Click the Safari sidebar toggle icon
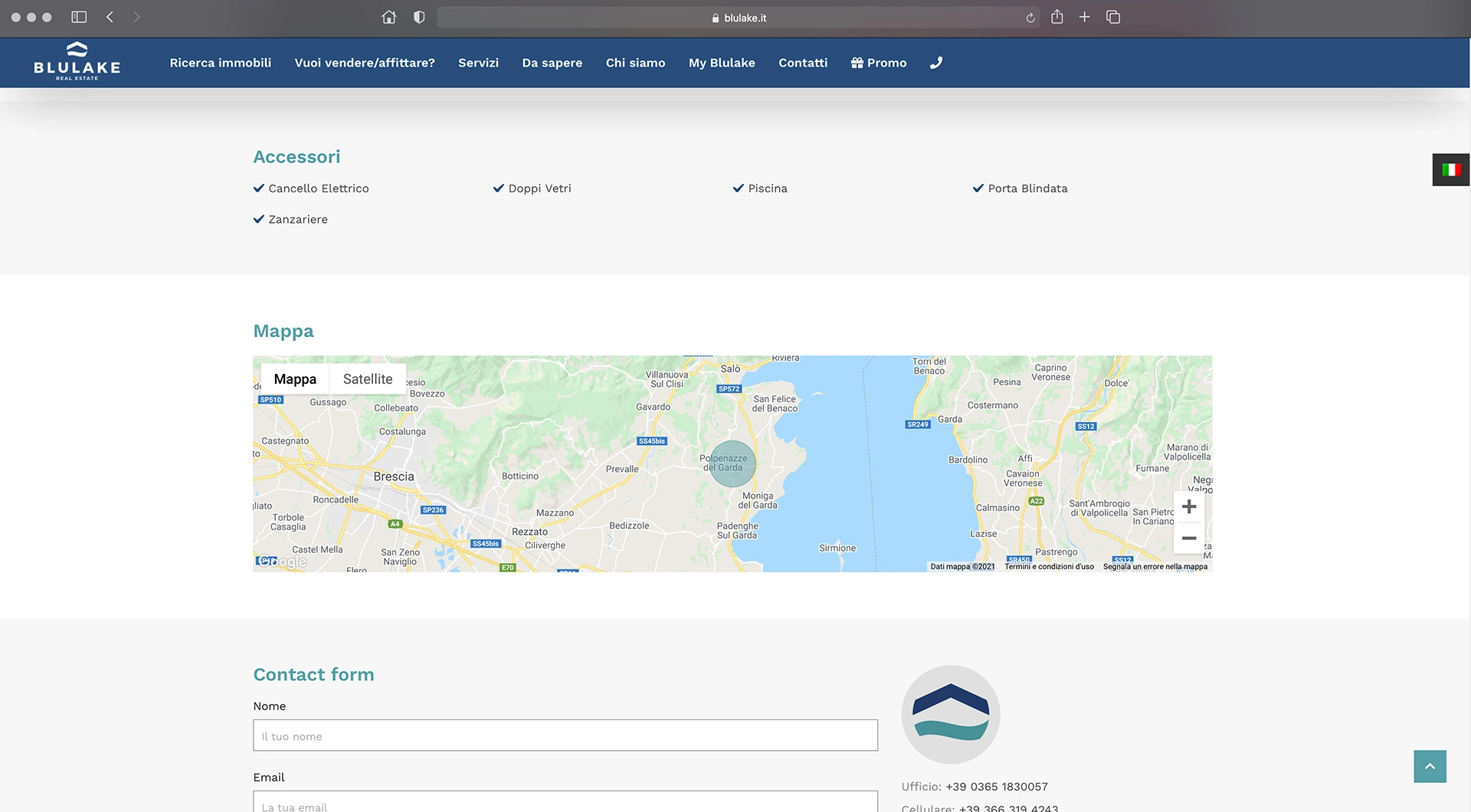Screen dimensions: 1471x812 [x=79, y=17]
